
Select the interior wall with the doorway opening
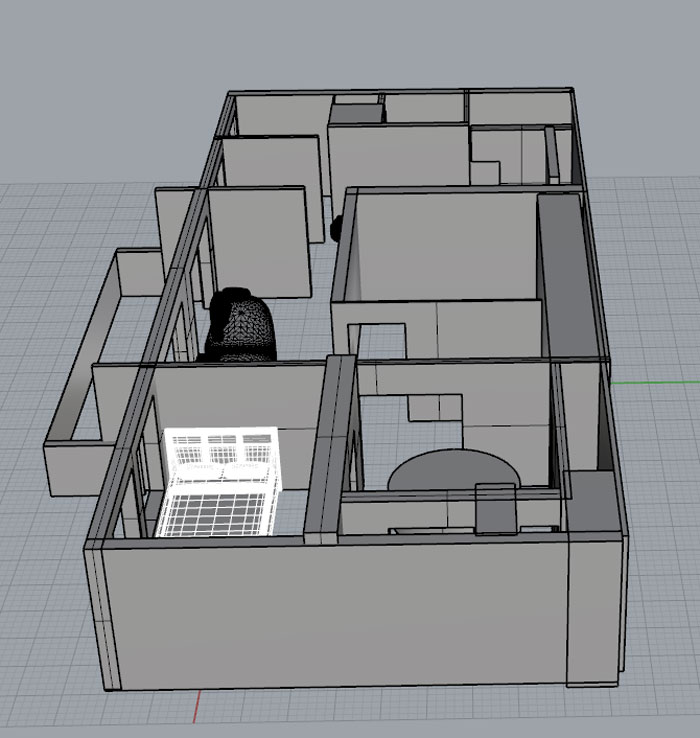click(435, 329)
